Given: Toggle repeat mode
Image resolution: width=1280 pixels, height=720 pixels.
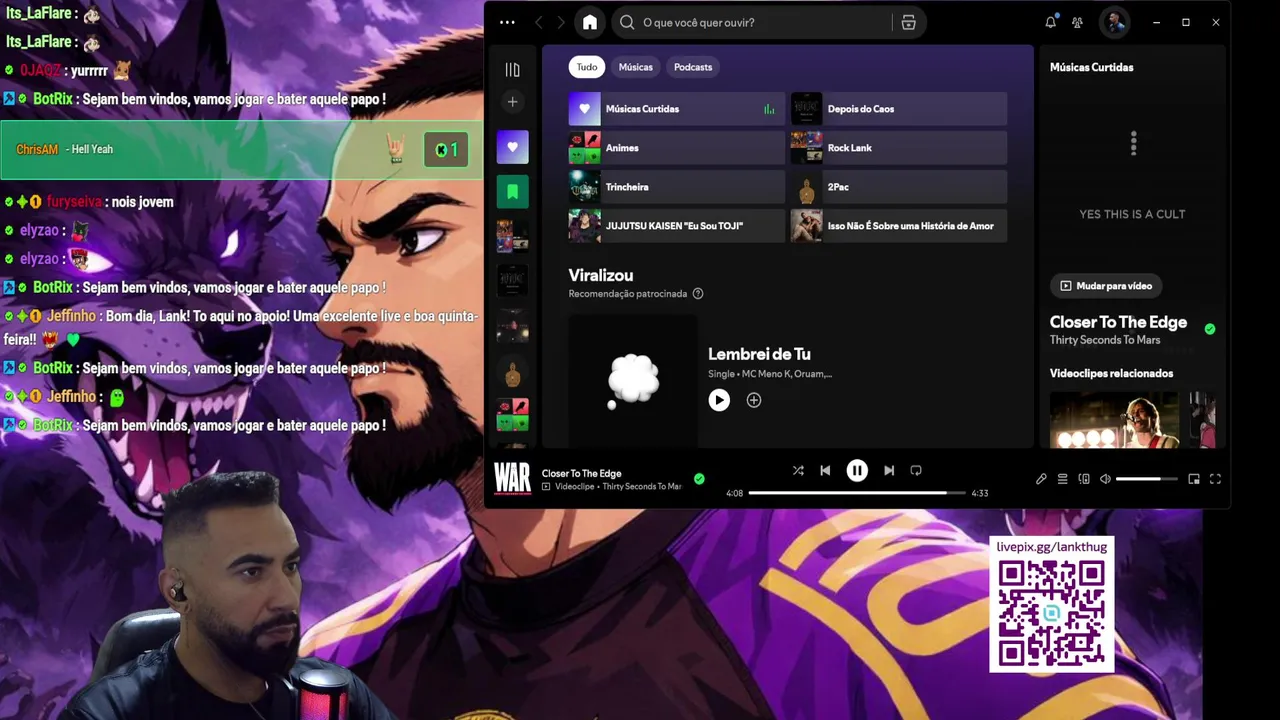Looking at the screenshot, I should 916,470.
